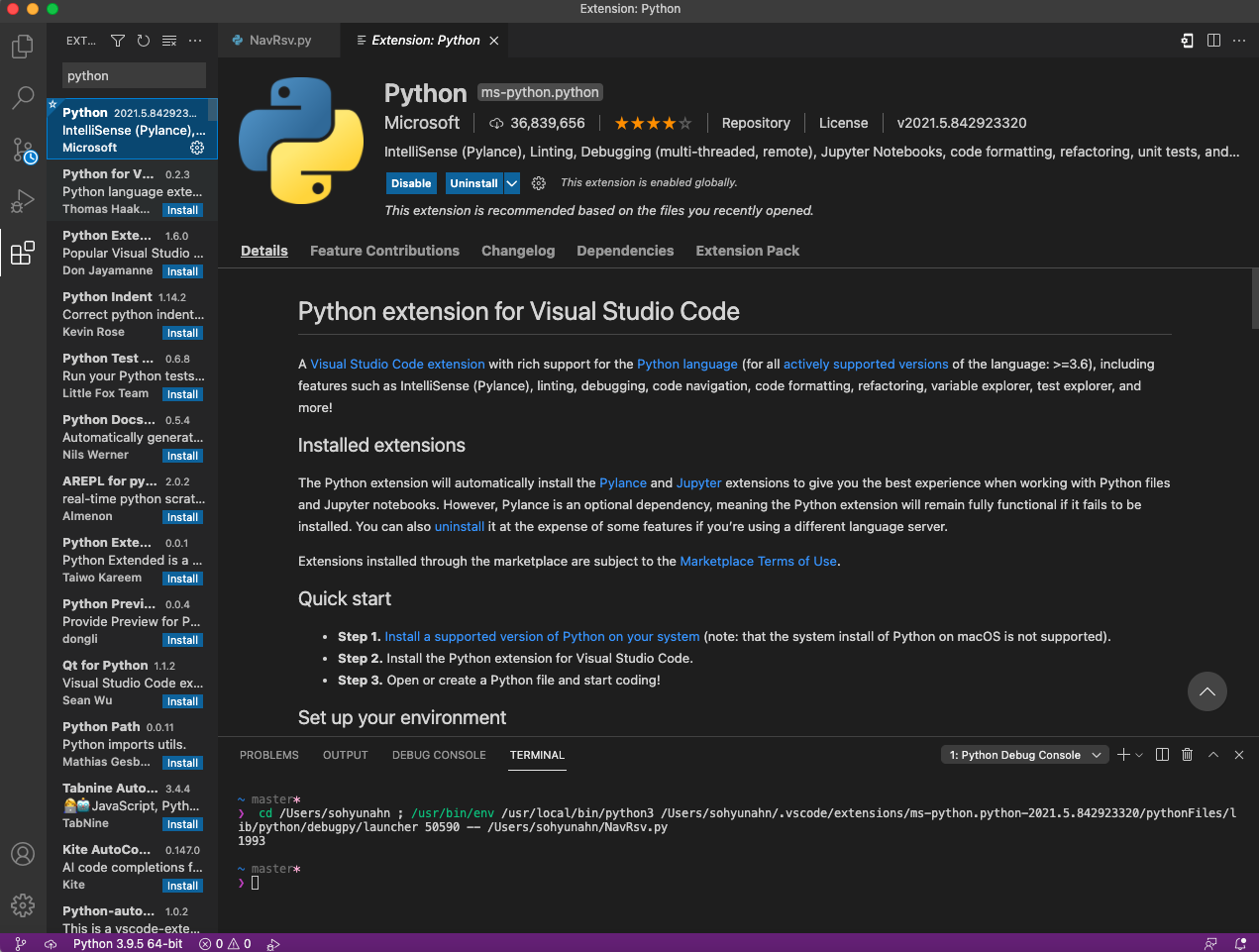Select the Details tab
Image resolution: width=1259 pixels, height=952 pixels.
point(264,251)
